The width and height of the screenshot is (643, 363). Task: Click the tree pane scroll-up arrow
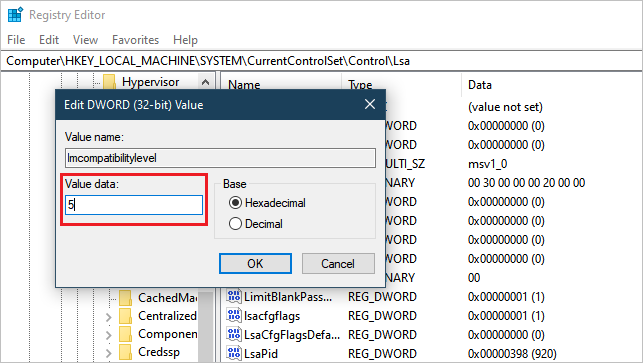(205, 82)
